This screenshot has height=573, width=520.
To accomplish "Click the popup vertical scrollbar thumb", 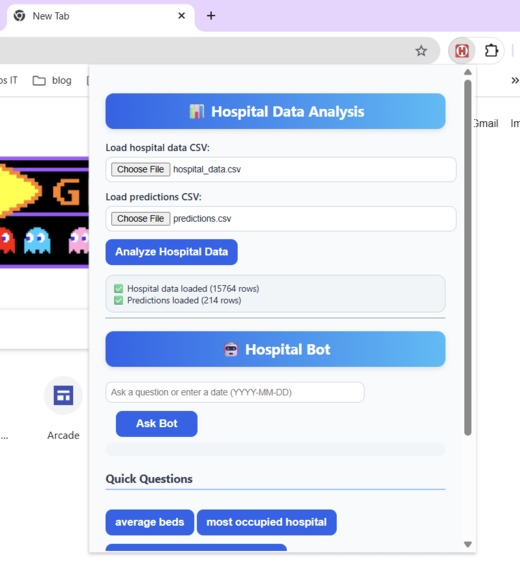I will [468, 258].
